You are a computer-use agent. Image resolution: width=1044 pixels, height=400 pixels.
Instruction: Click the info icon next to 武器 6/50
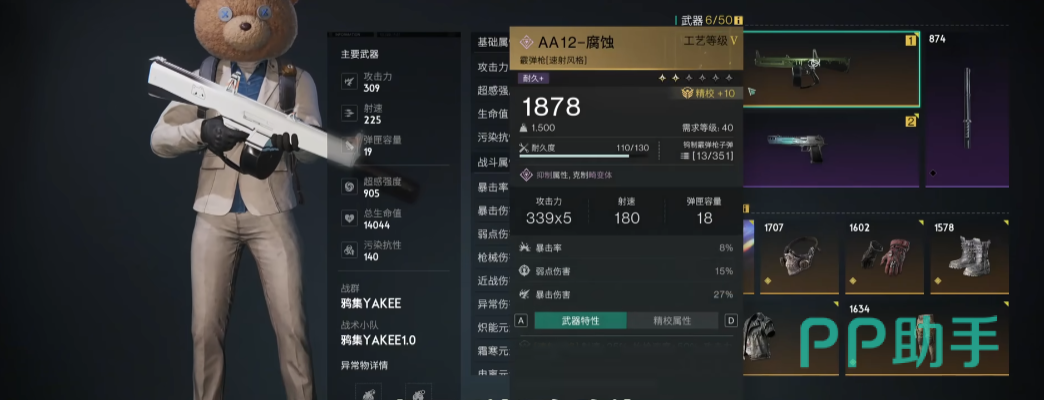738,21
